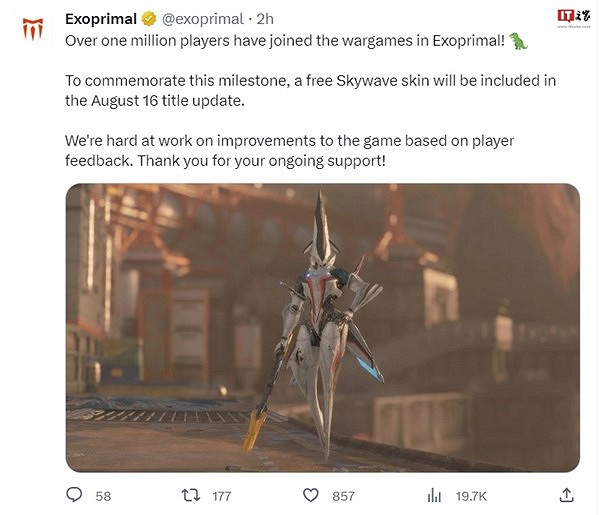Image resolution: width=600 pixels, height=515 pixels.
Task: Open the Skywave skin image
Action: click(x=323, y=328)
